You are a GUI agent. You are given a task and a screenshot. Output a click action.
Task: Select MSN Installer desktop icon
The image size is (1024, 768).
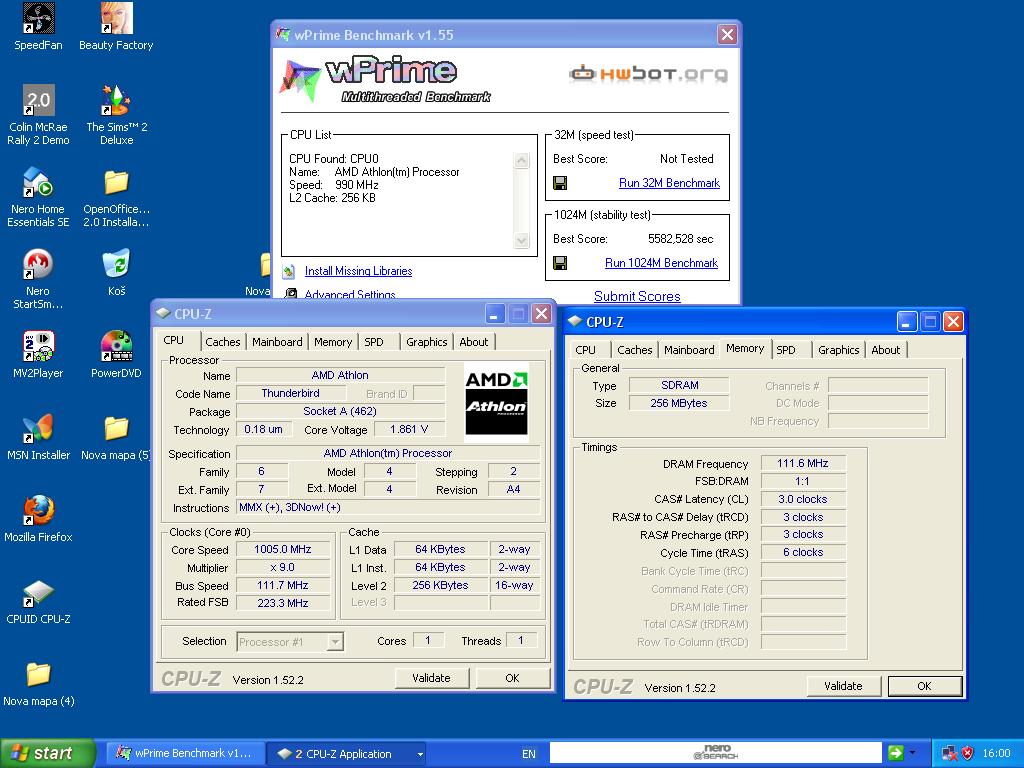point(38,436)
